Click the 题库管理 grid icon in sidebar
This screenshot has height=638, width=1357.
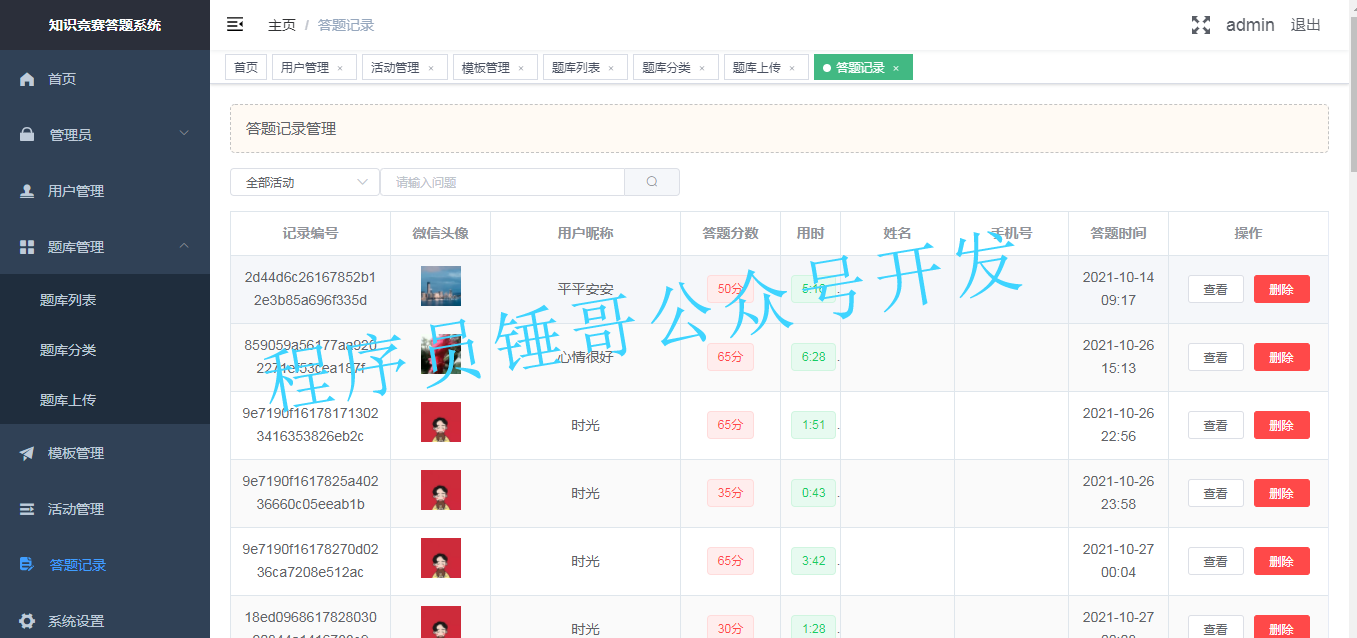coord(27,247)
